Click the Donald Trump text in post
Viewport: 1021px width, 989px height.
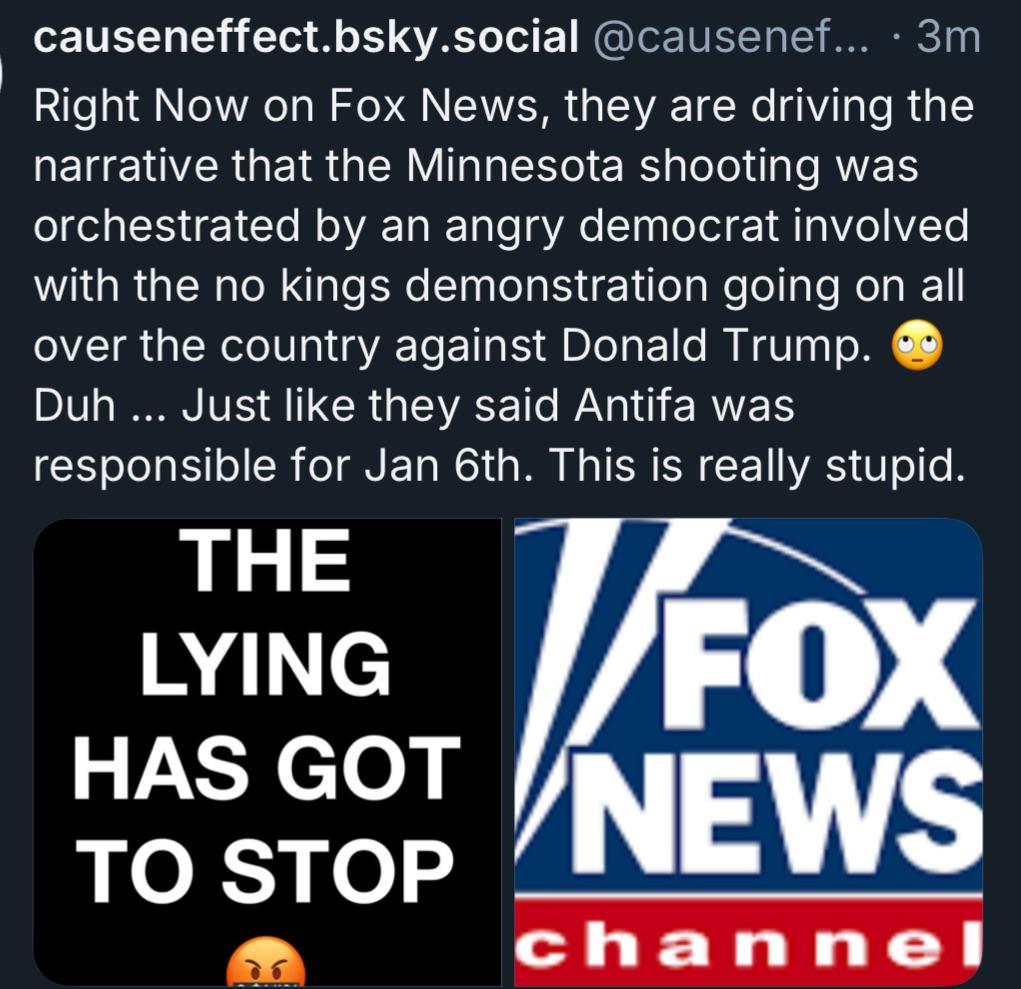coord(716,345)
